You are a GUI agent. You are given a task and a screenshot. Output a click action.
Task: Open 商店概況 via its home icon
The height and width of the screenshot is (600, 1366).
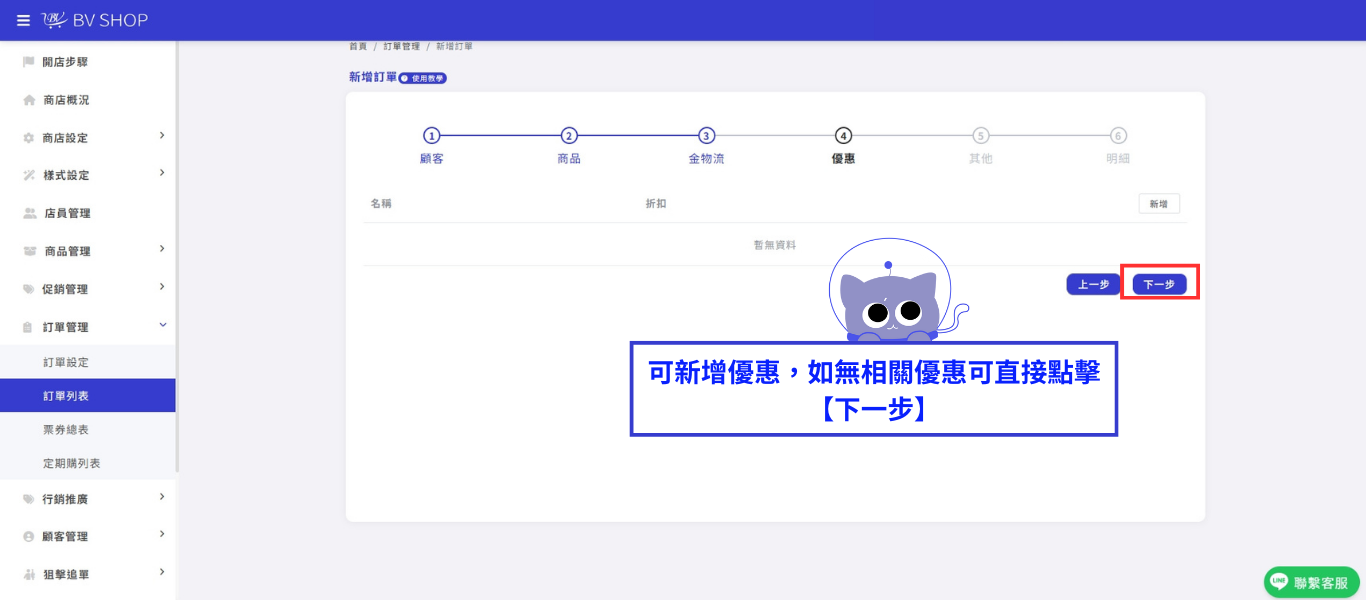[x=29, y=100]
